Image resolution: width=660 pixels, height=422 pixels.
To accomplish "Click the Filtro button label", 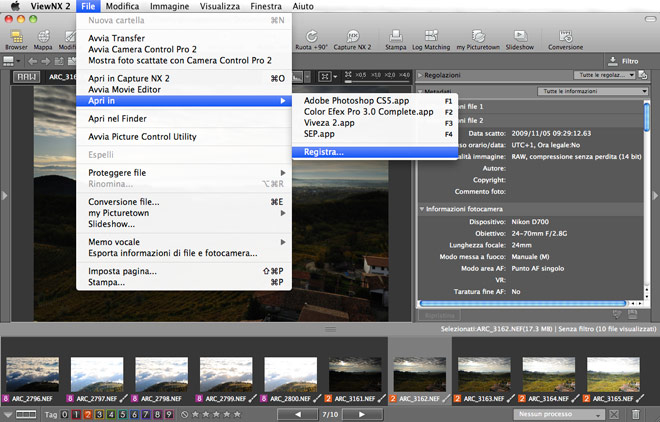I will 630,61.
